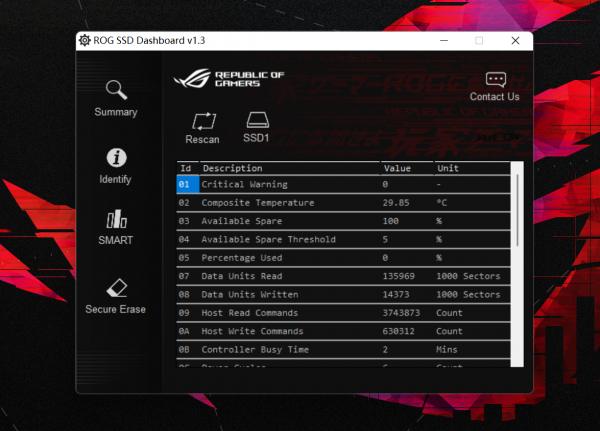Select the SMART bar chart icon
This screenshot has height=431, width=600.
coord(116,219)
